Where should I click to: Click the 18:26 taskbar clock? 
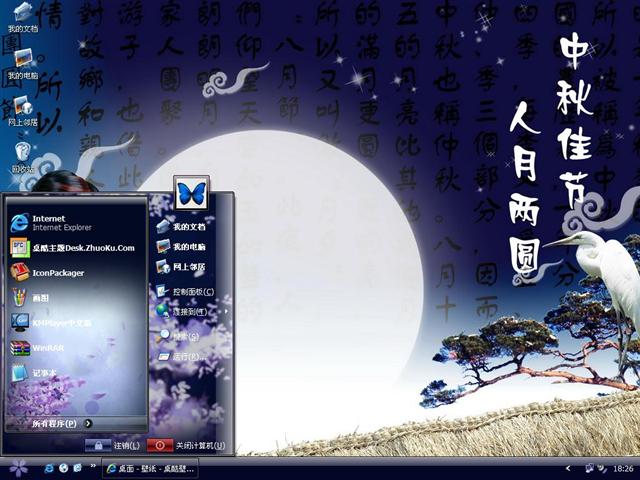[623, 469]
